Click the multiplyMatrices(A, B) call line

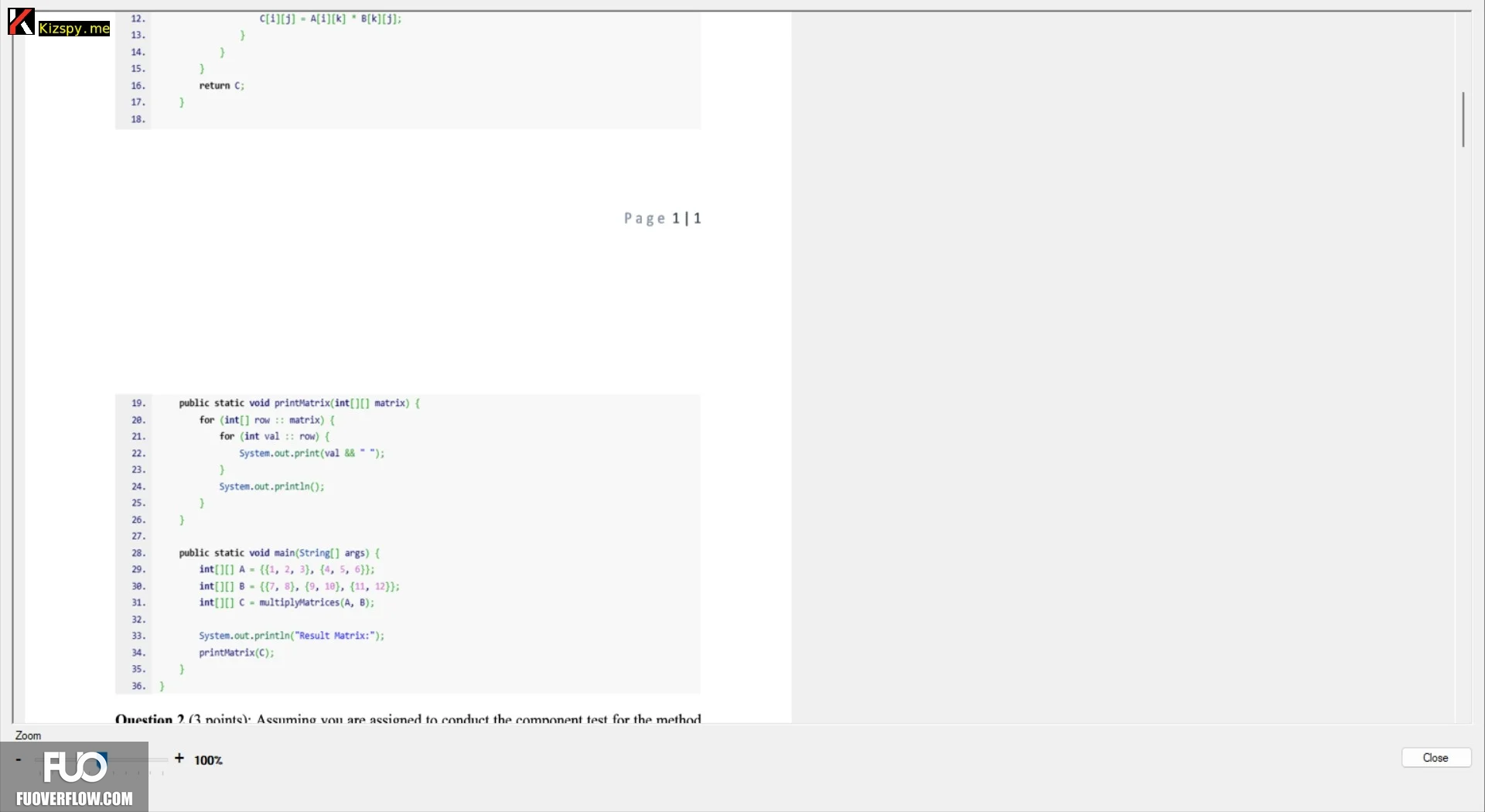287,602
